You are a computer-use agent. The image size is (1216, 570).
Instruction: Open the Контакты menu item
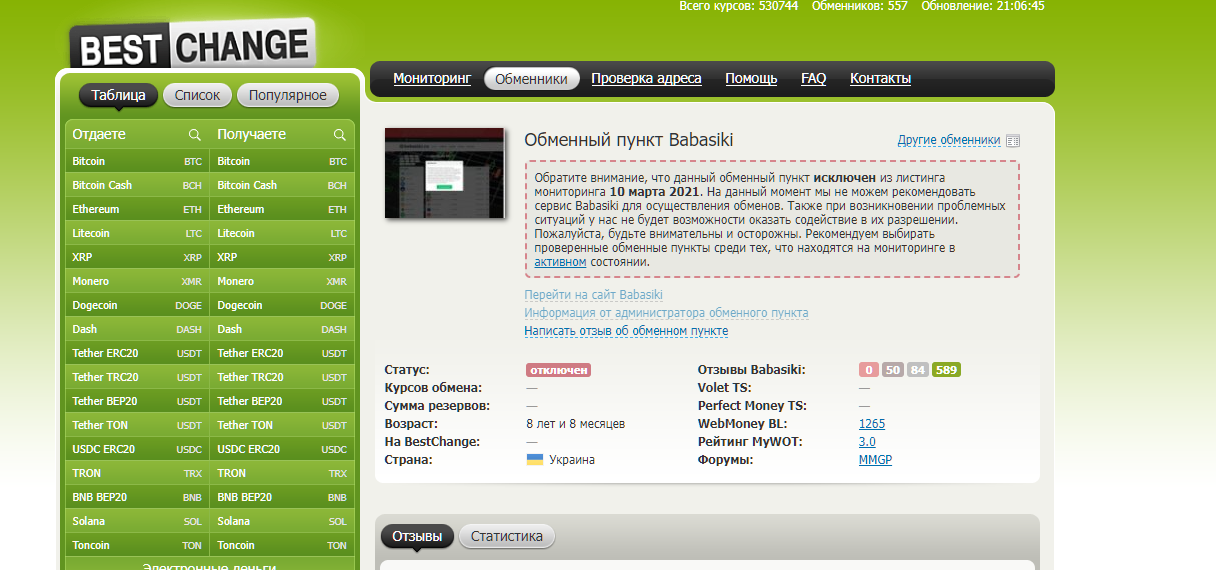[880, 78]
